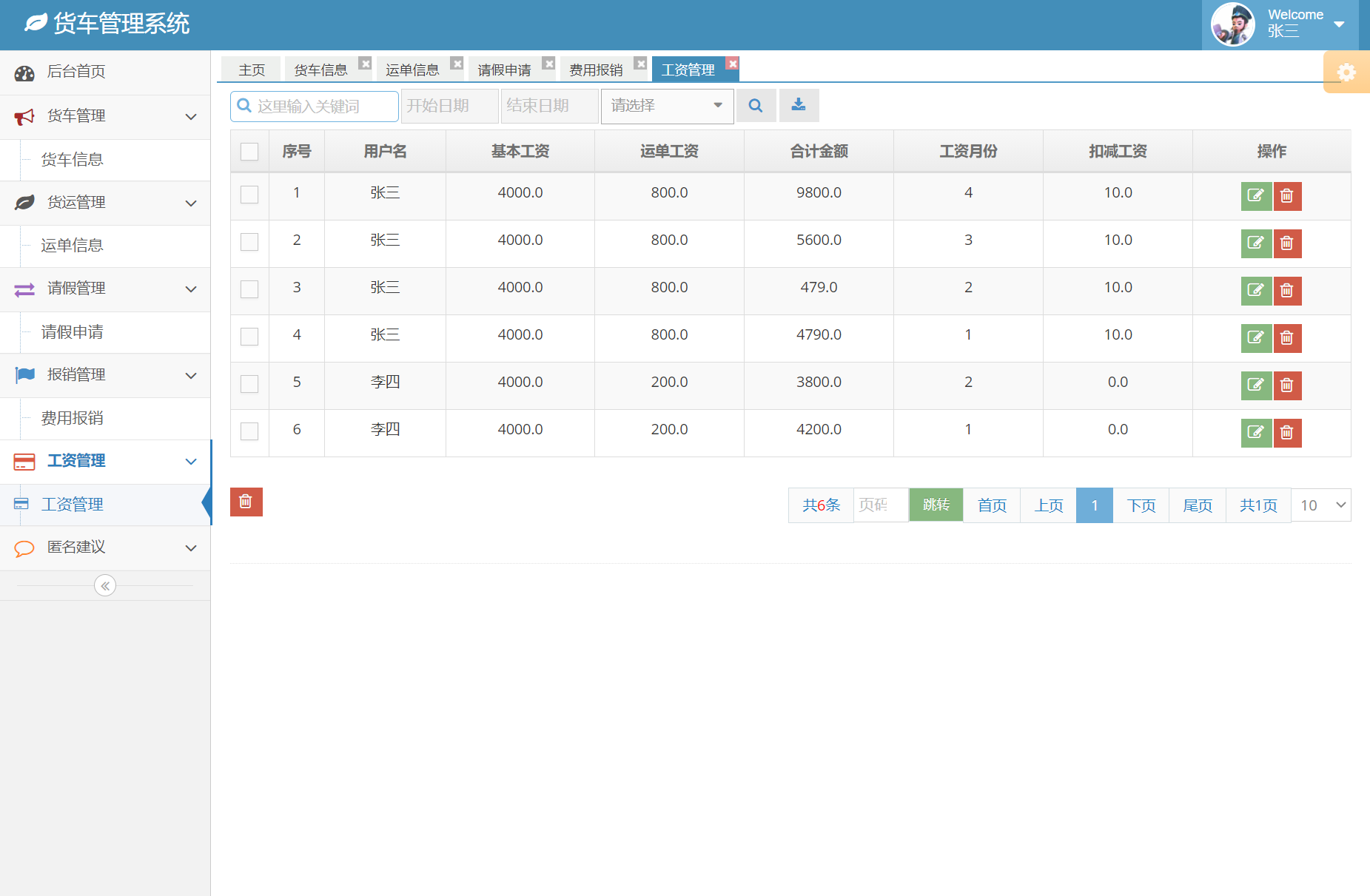Click the truck icon beside 货车管理 menu

click(24, 116)
